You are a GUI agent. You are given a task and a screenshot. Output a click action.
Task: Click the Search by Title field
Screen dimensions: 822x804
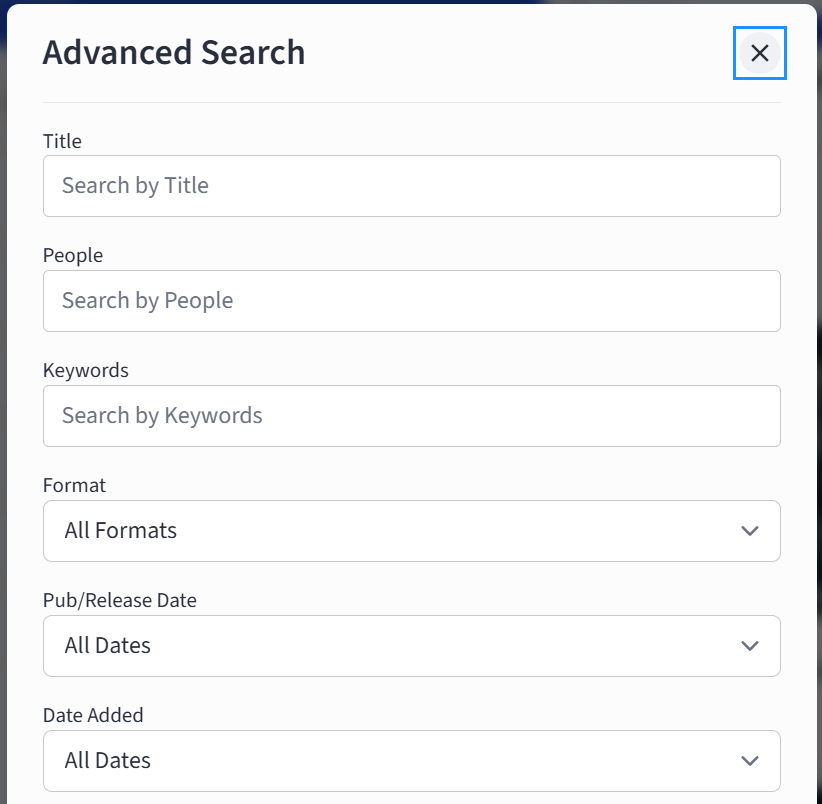tap(412, 186)
